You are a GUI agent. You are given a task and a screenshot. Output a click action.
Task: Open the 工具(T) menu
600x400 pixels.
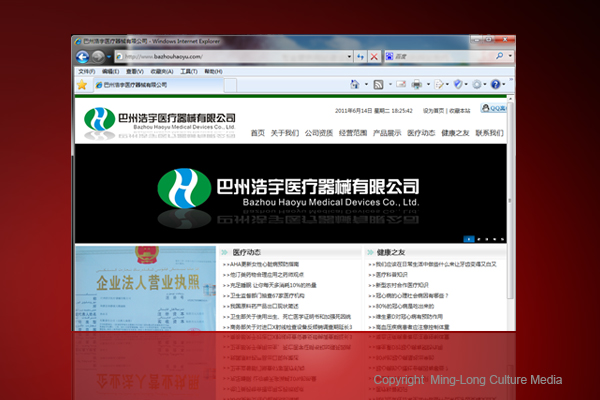click(189, 72)
